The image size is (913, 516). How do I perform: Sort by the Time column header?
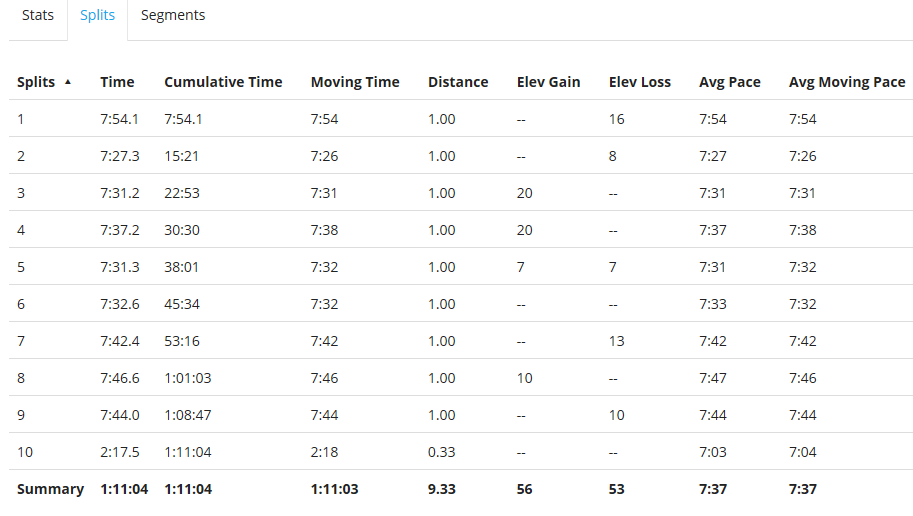pyautogui.click(x=117, y=82)
